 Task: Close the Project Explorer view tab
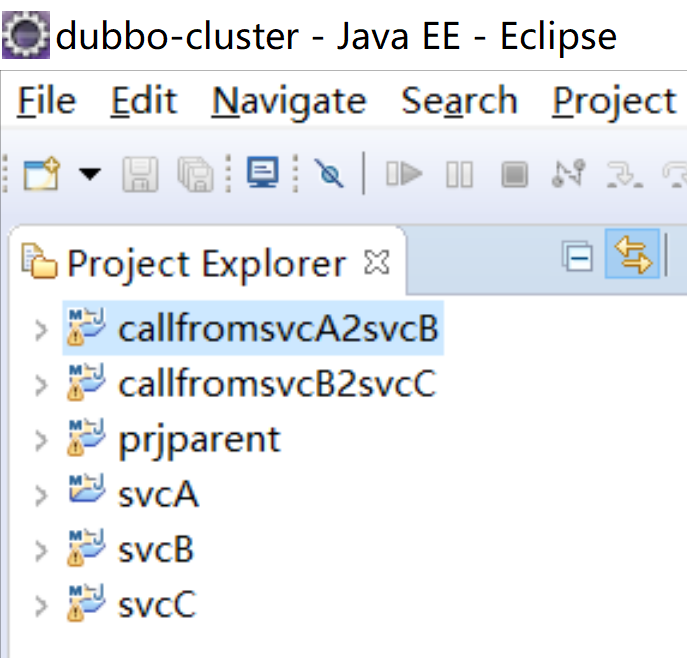(x=376, y=263)
